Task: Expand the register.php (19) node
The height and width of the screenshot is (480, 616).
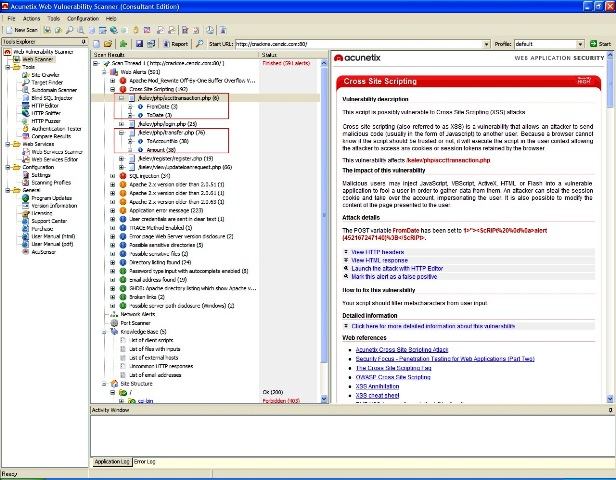Action: pyautogui.click(x=121, y=158)
